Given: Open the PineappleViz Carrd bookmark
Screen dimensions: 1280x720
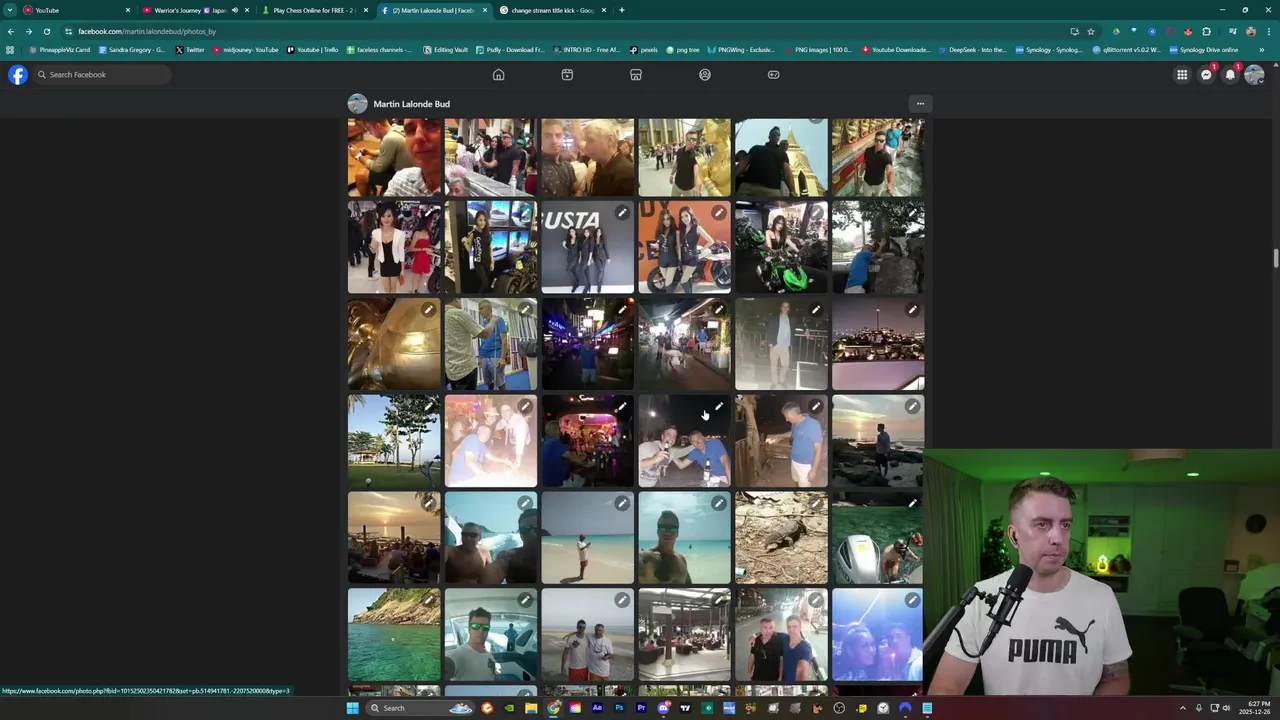Looking at the screenshot, I should click(60, 50).
